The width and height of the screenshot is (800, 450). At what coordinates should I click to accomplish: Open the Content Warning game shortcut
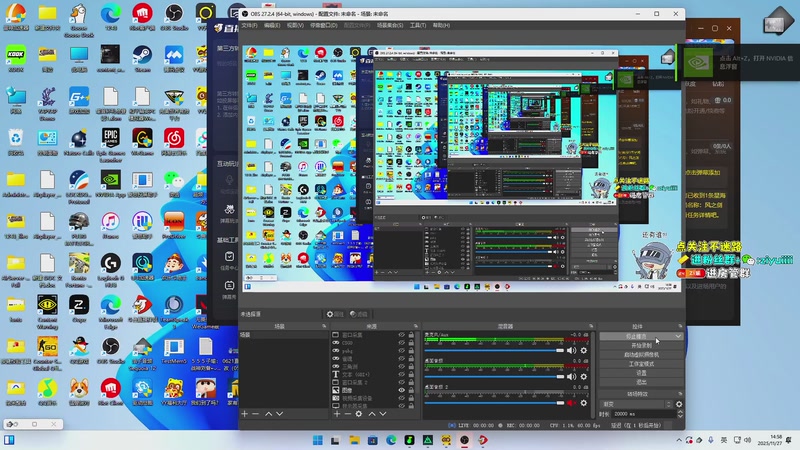pos(47,309)
